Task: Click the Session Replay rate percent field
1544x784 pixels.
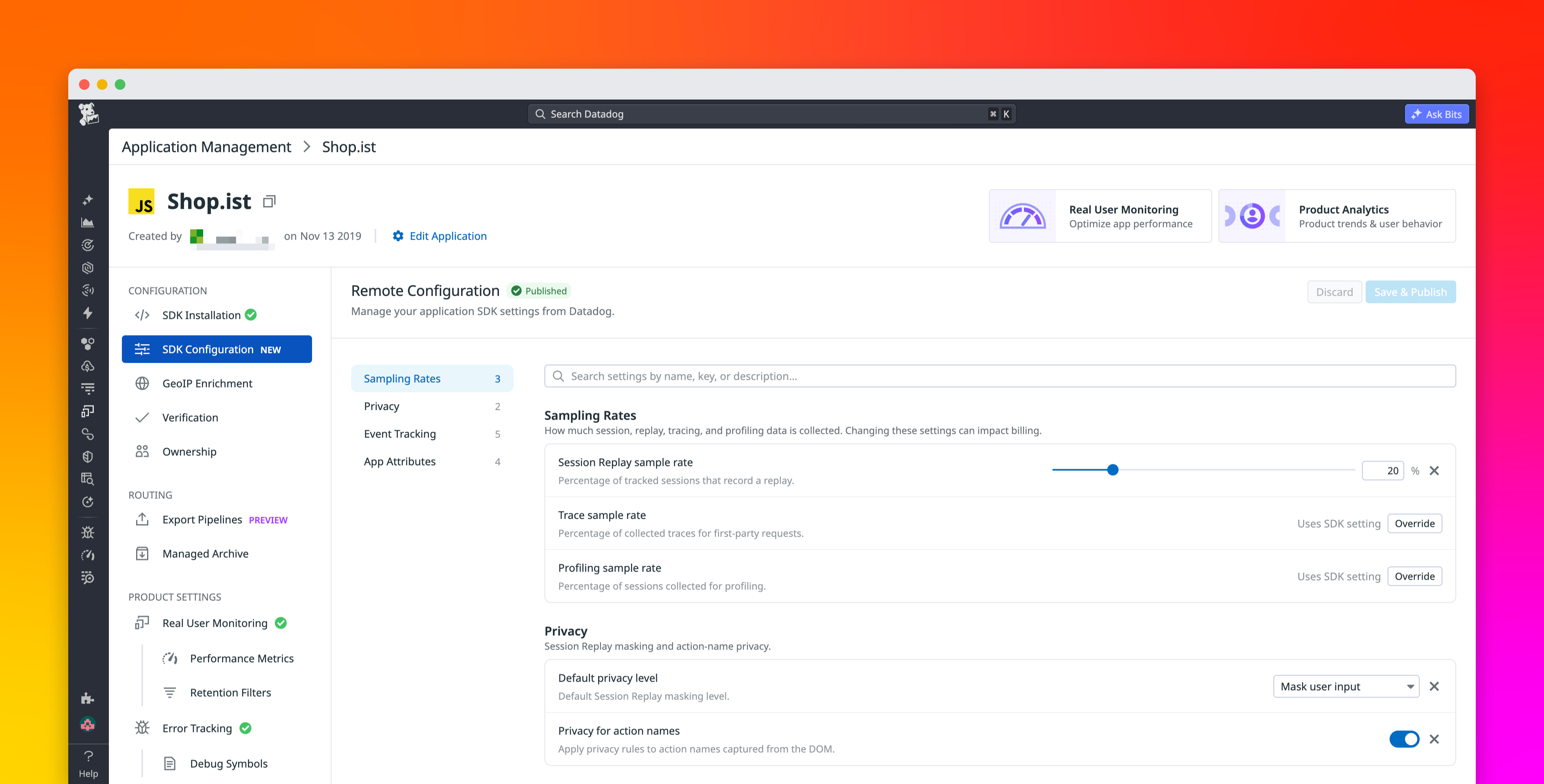Action: coord(1383,470)
